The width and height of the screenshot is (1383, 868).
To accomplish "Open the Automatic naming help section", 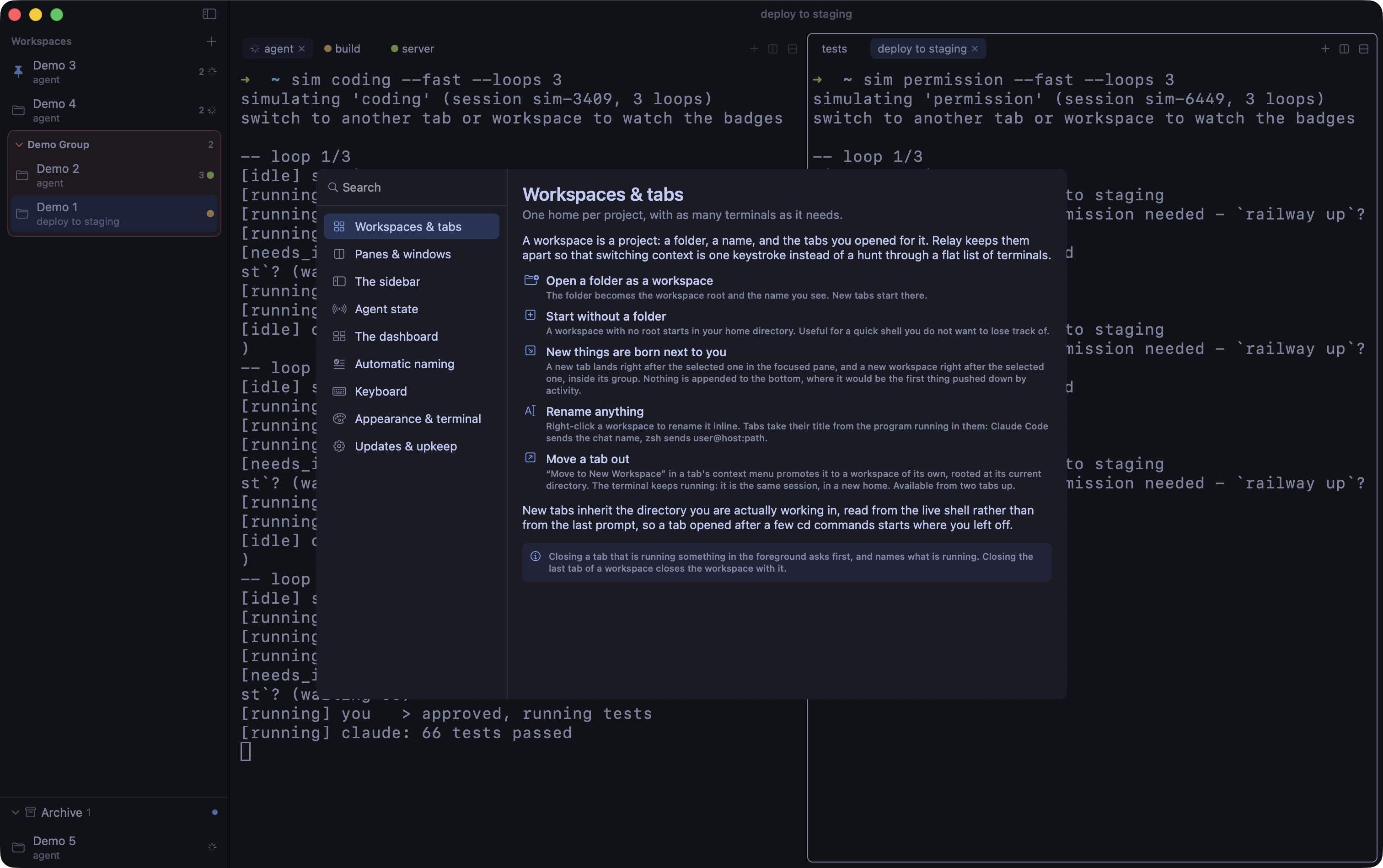I will (x=411, y=364).
